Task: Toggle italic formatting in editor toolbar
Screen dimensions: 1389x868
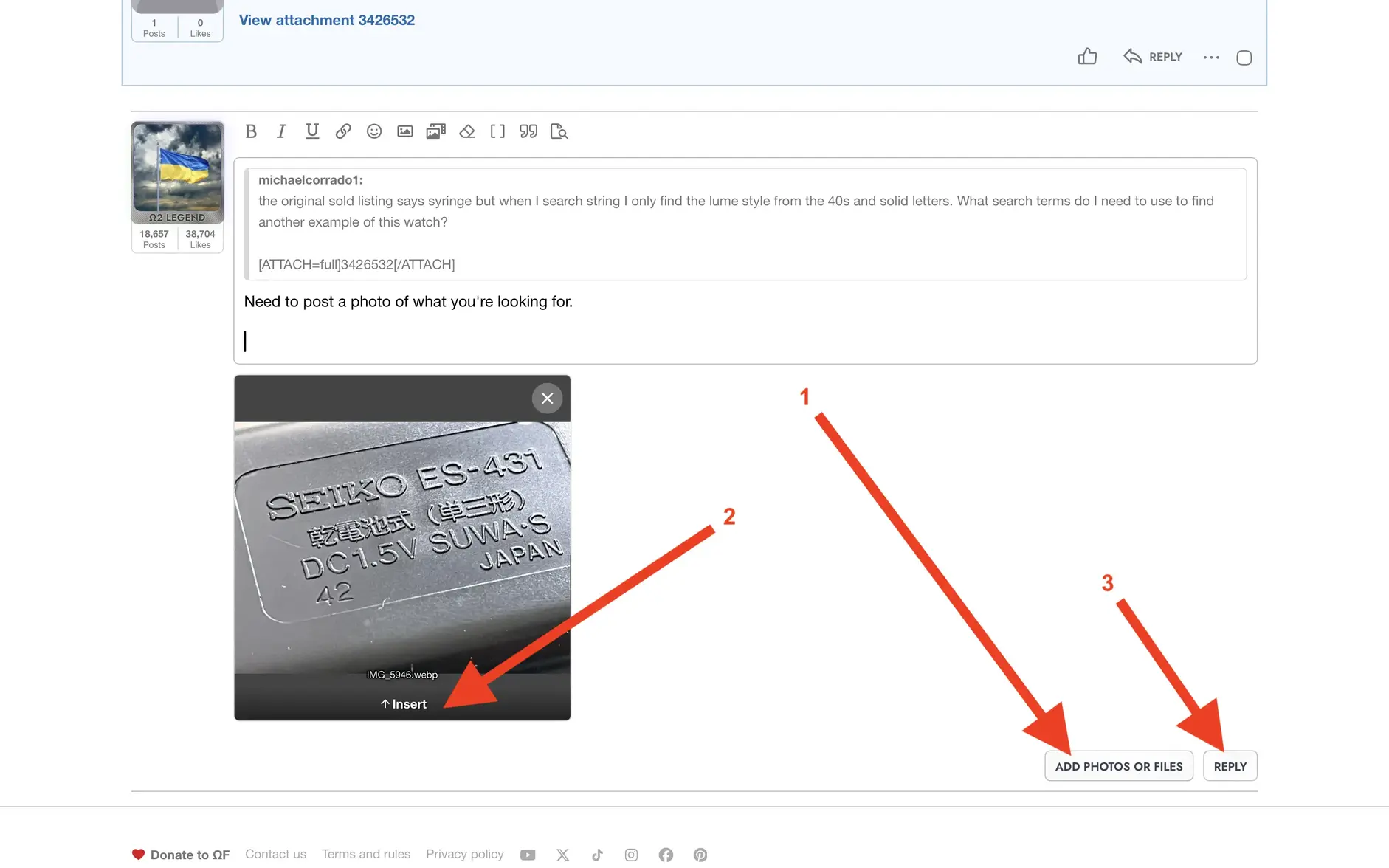Action: pos(281,131)
